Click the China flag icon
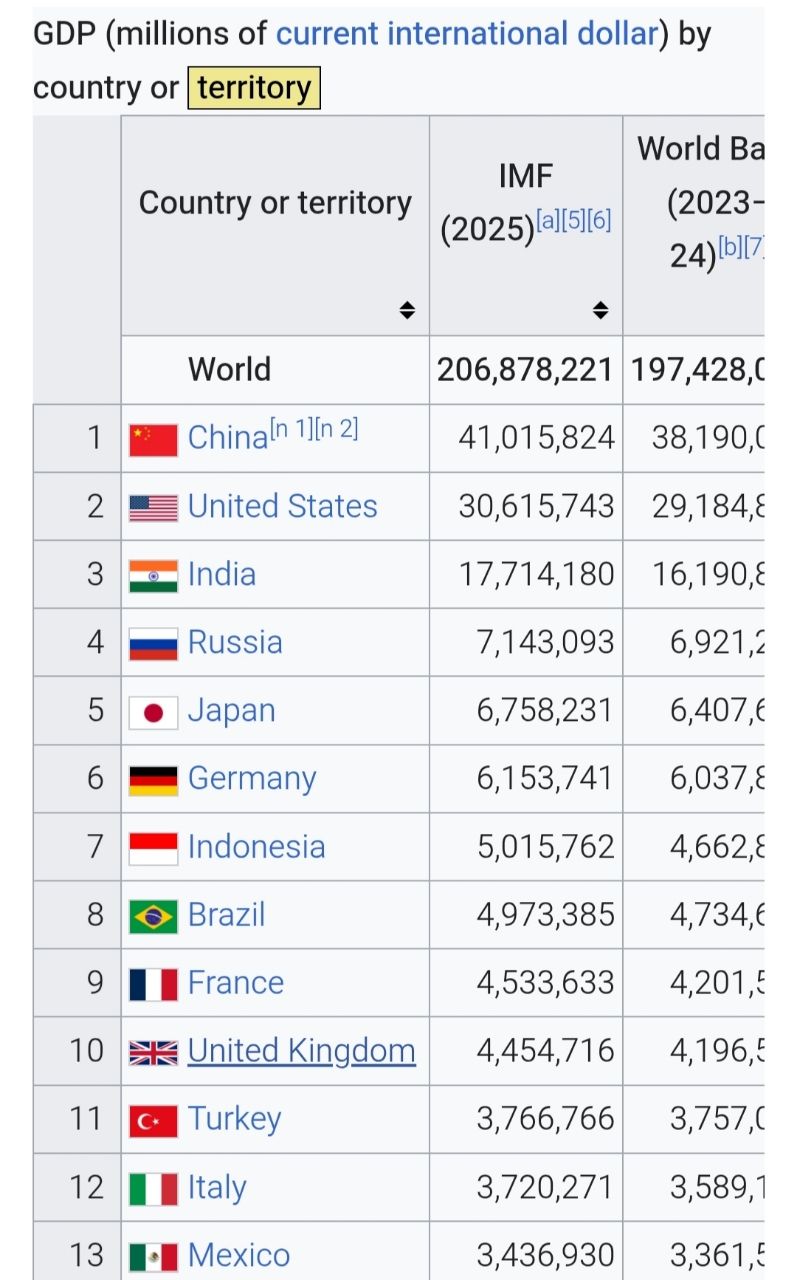Screen dimensions: 797x1280 coord(153,439)
